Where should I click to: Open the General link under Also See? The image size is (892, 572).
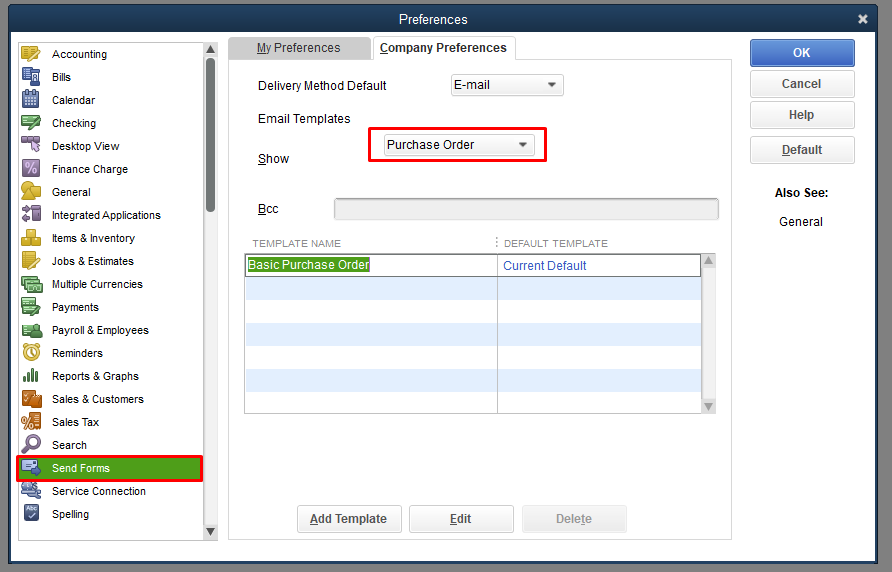800,221
